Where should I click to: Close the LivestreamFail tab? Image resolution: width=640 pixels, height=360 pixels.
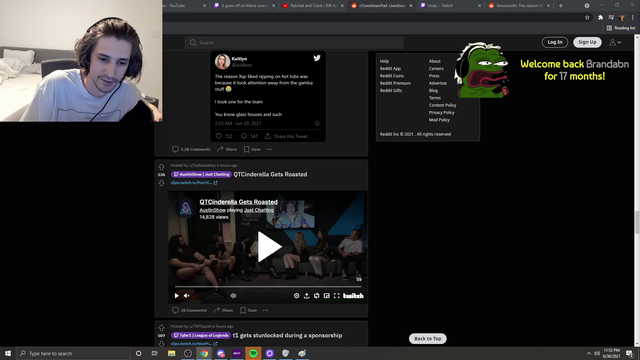click(411, 6)
